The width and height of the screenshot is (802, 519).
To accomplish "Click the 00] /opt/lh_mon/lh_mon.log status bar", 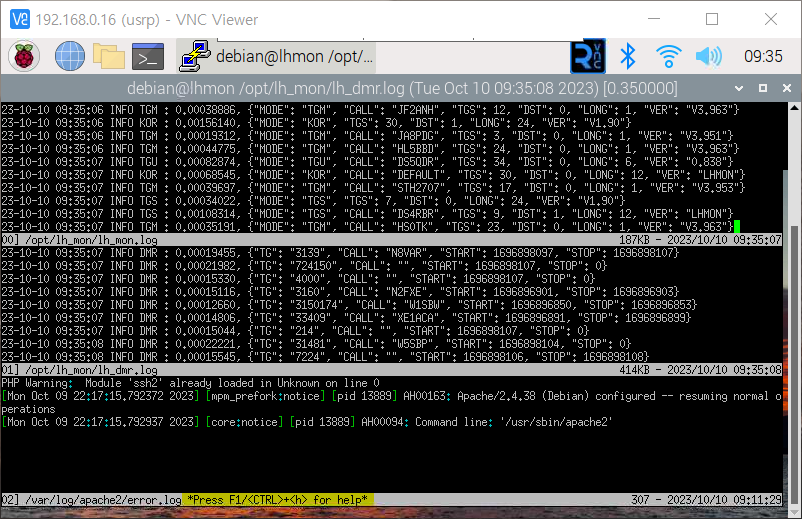I will [391, 240].
